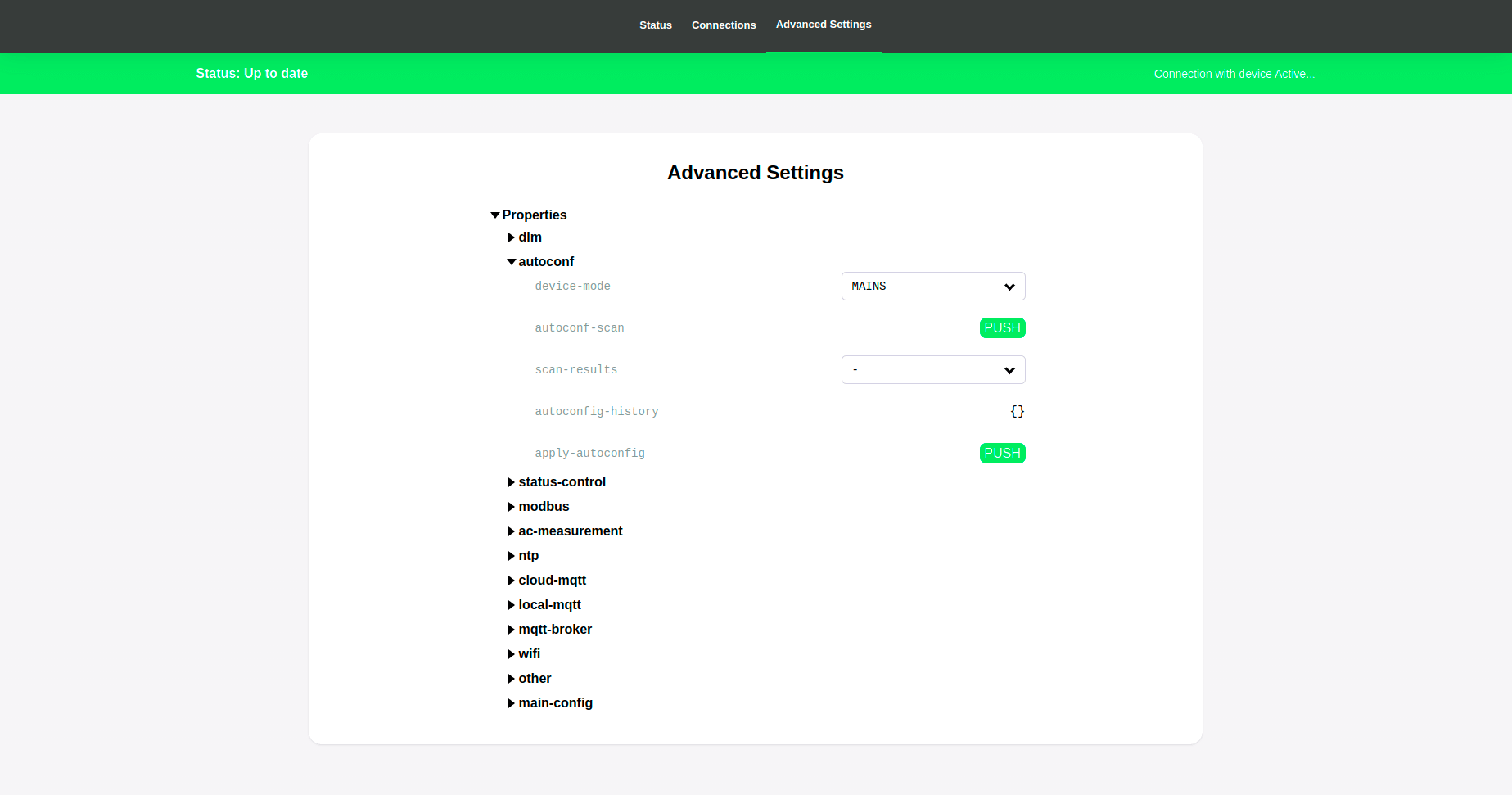Push the autoconf-scan button

pos(1002,327)
